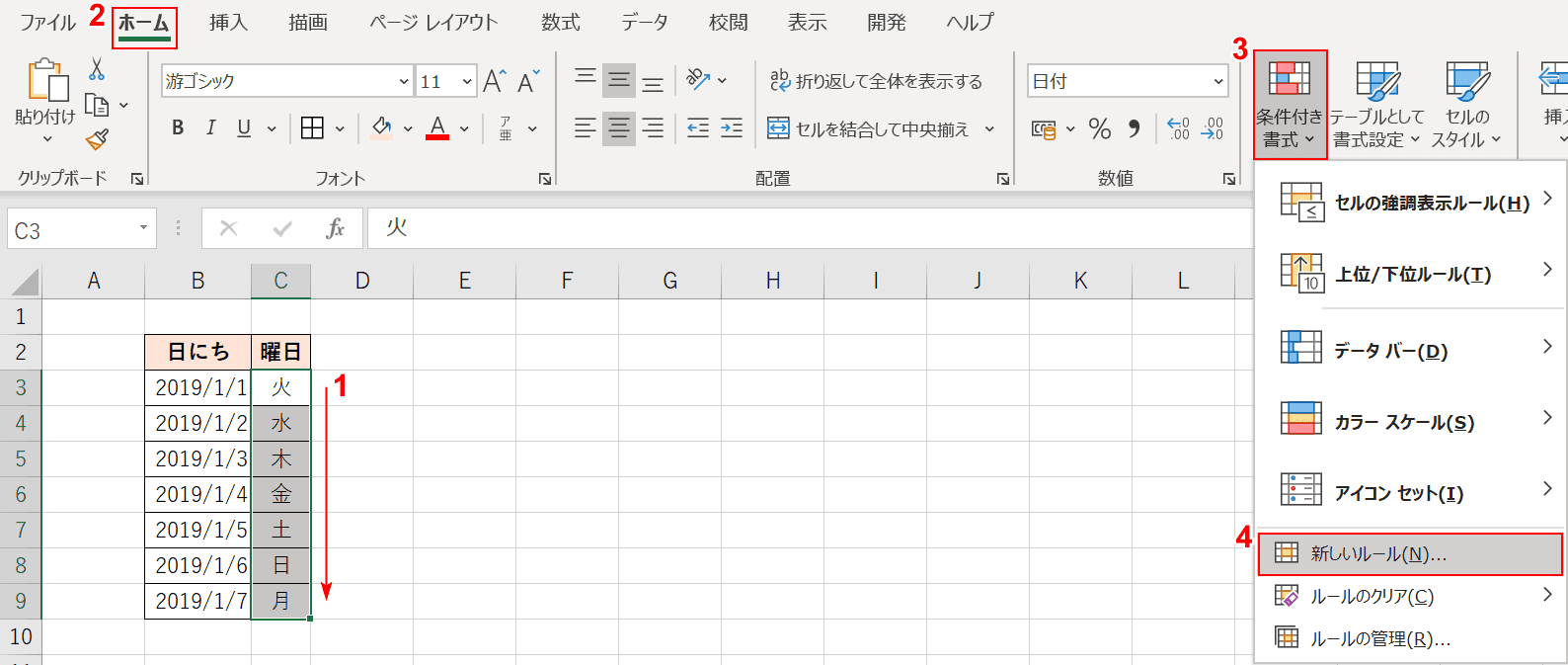Viewport: 1568px width, 665px height.
Task: Choose 新しいルール menu item
Action: (1410, 554)
